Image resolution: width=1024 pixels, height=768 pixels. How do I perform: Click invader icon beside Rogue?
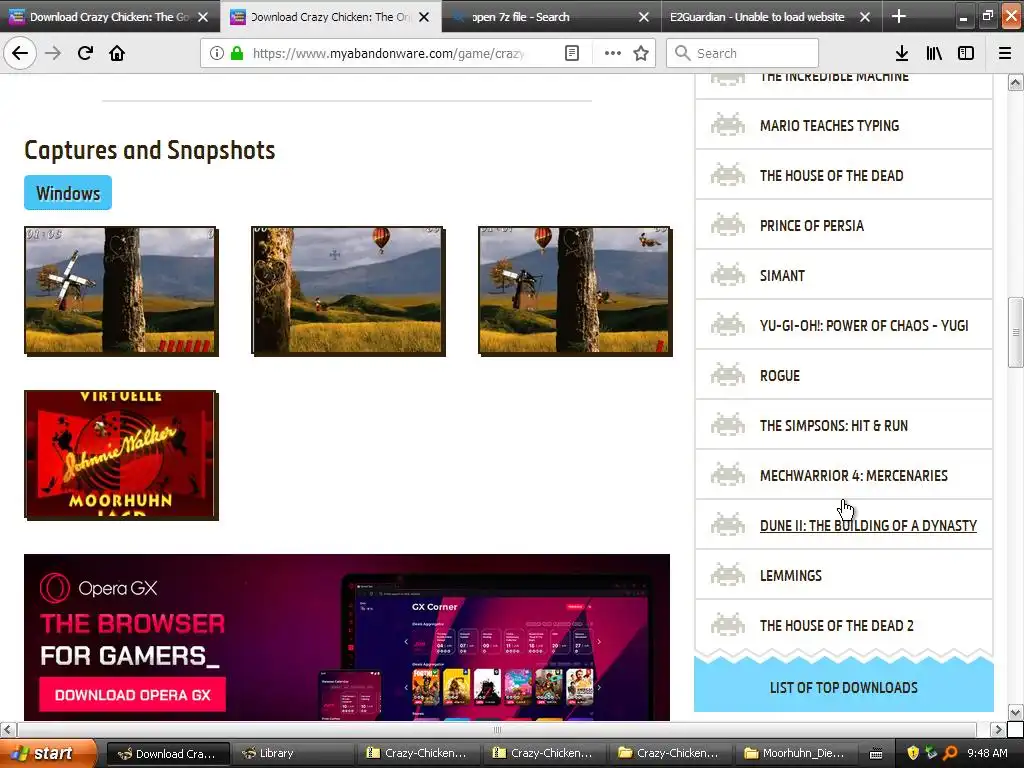click(728, 376)
